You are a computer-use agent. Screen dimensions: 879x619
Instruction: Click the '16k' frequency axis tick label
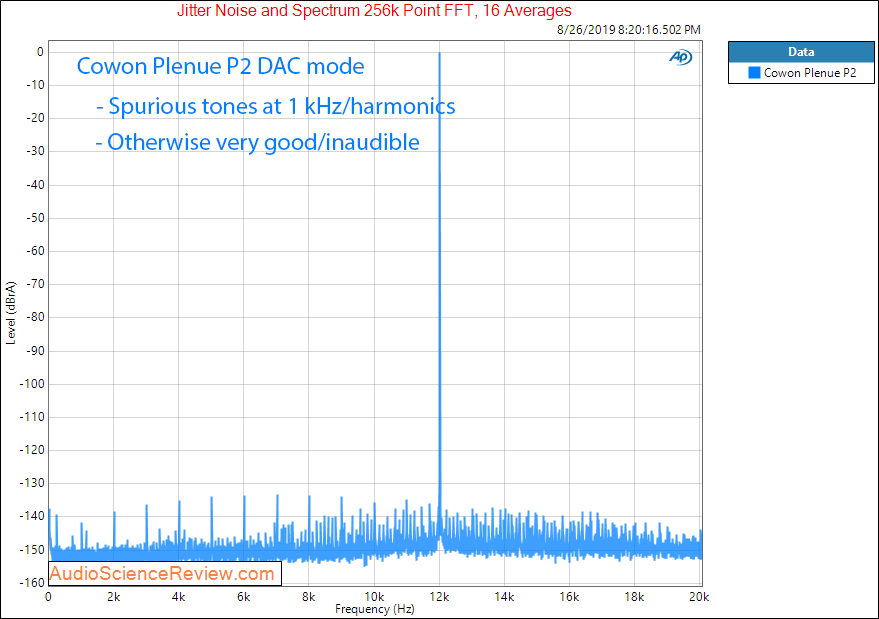(x=569, y=597)
